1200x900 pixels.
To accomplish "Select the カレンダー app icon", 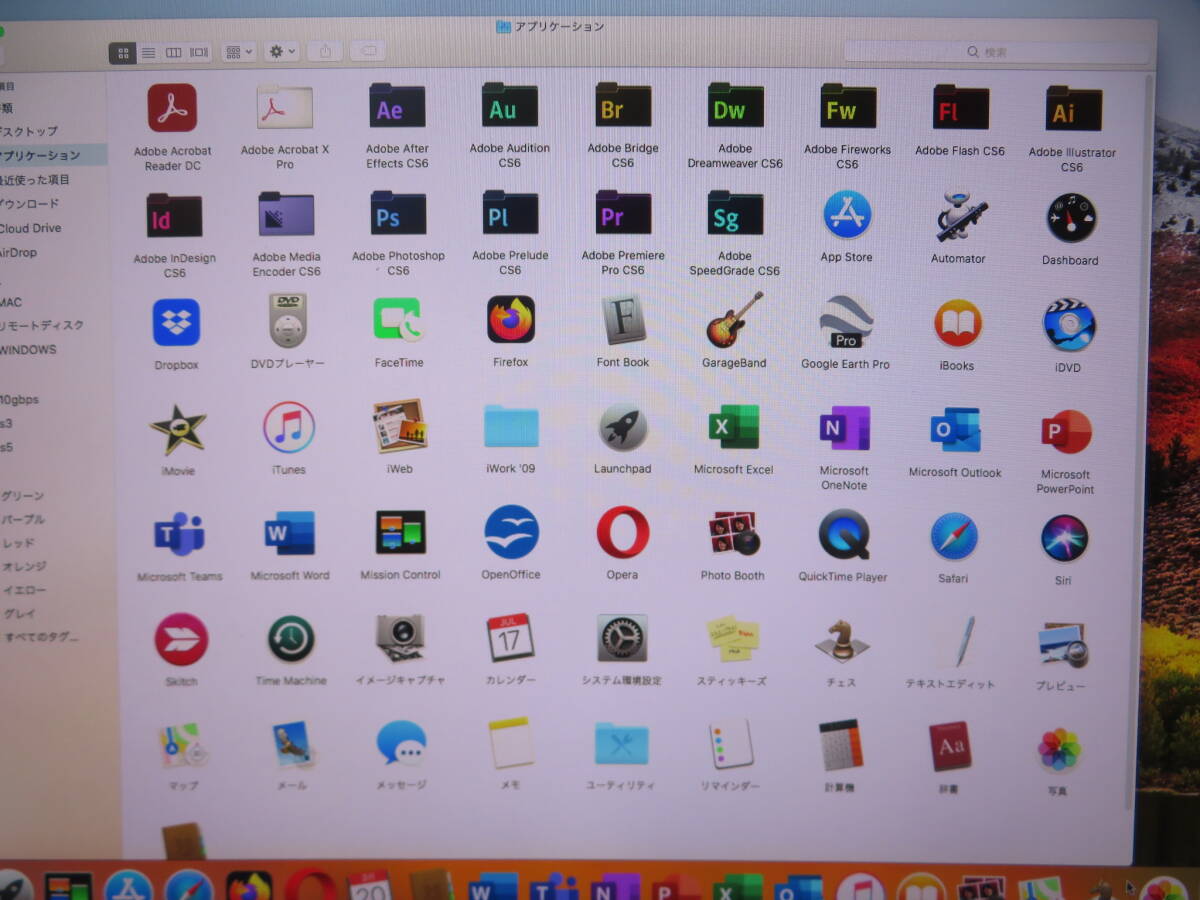I will point(511,638).
